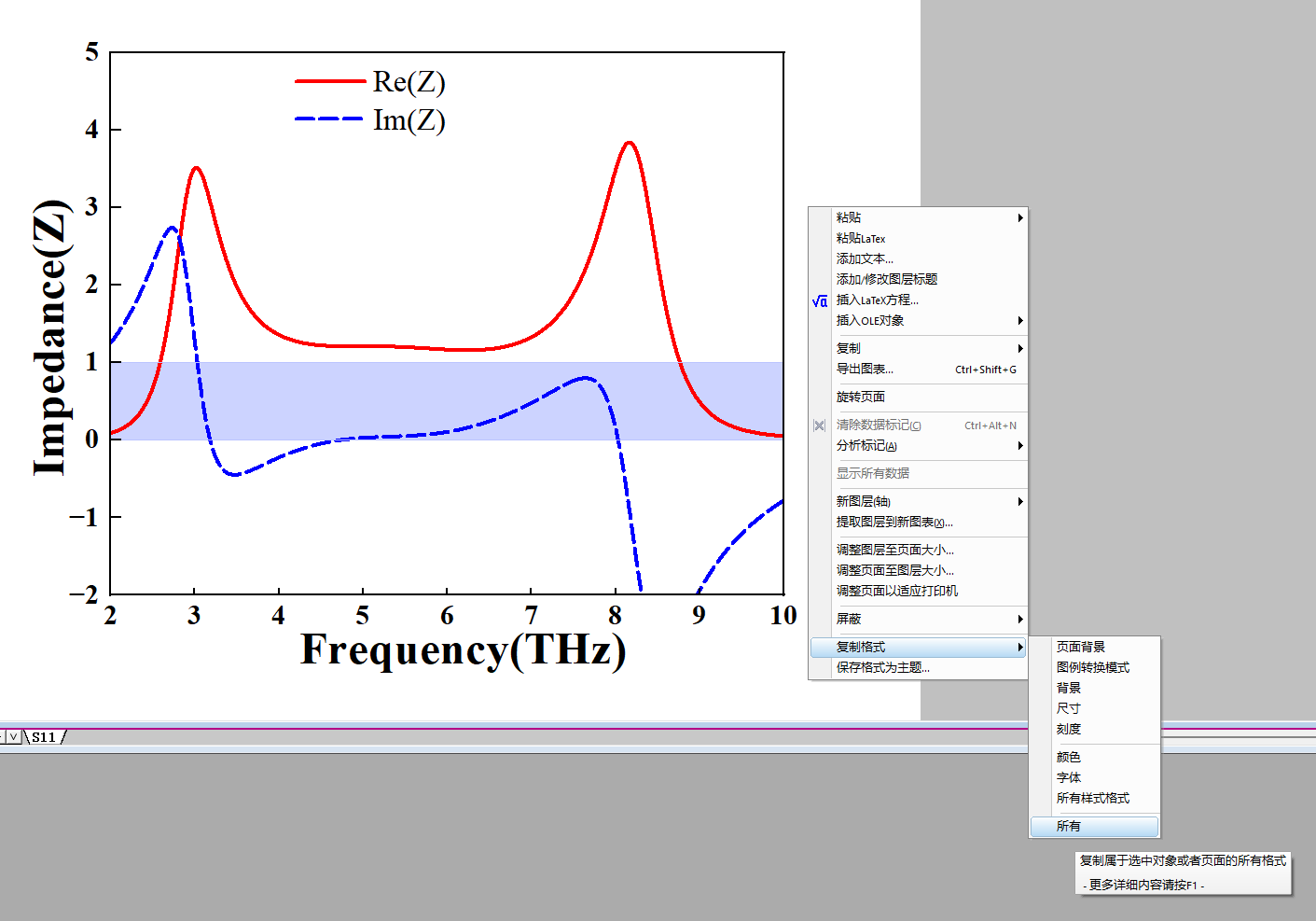Click the Re(Z) legend red line

329,82
